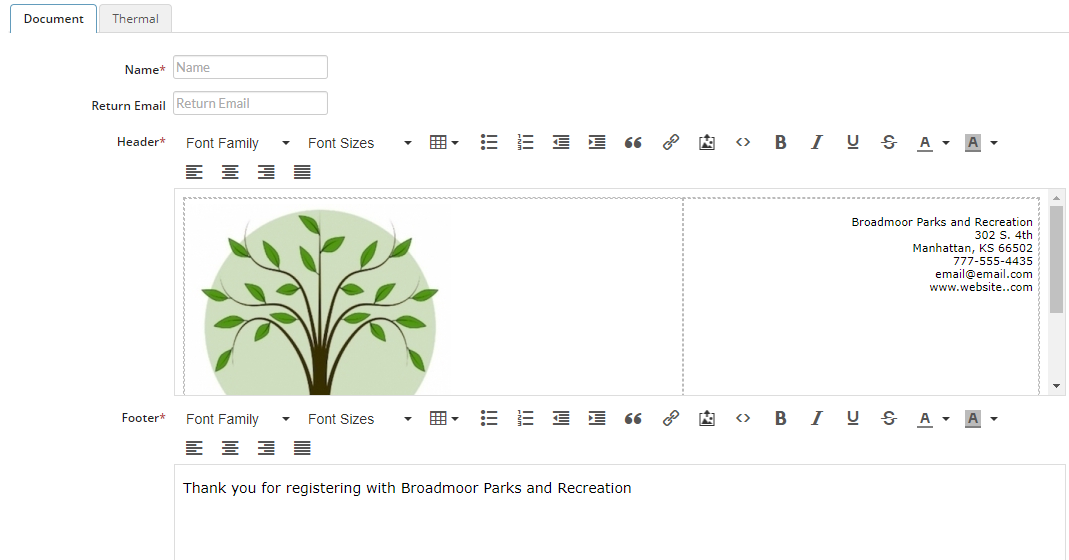Align right in Footer toolbar
1069x560 pixels.
[267, 448]
